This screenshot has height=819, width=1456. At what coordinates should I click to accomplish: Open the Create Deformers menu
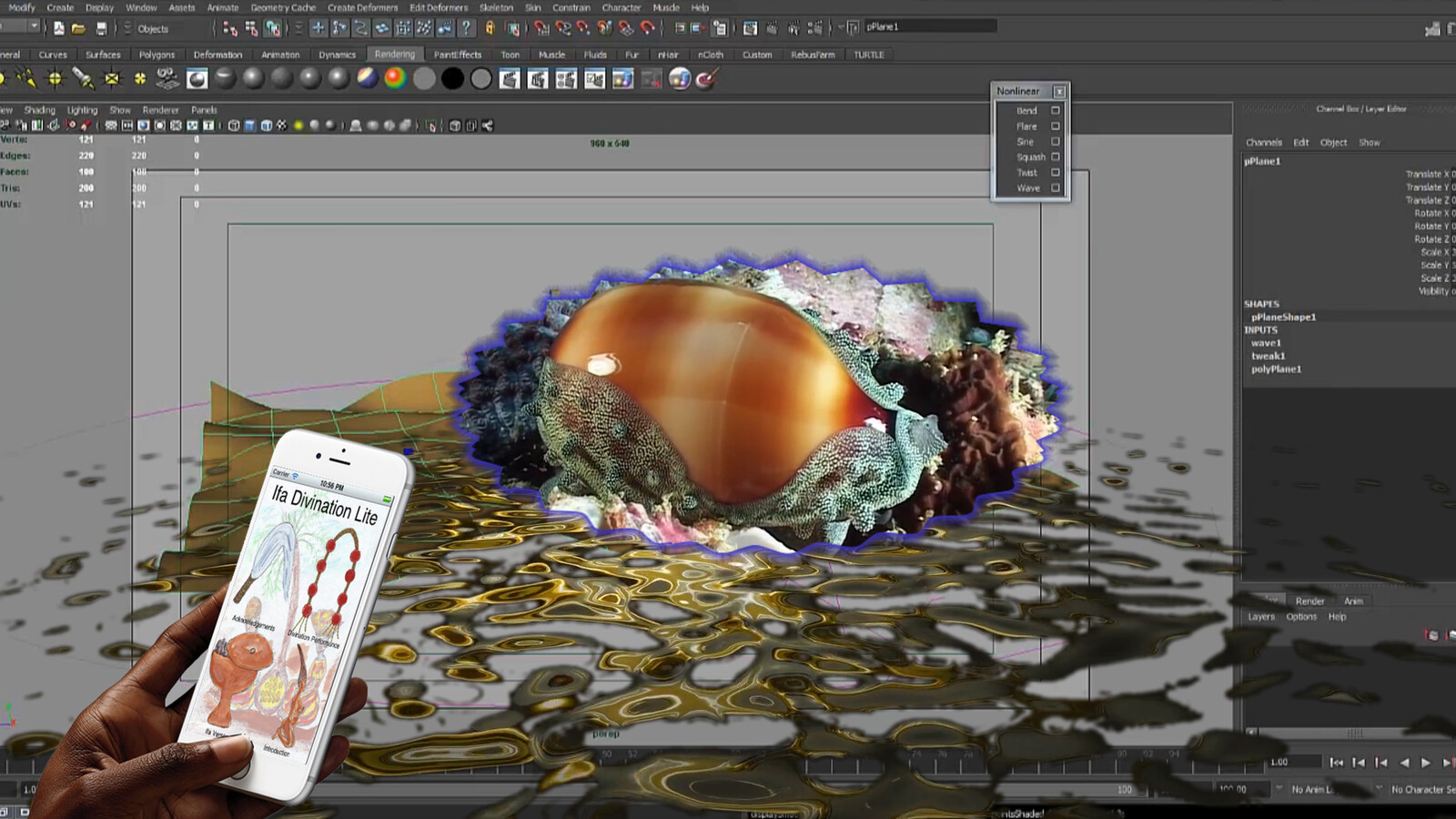point(362,7)
